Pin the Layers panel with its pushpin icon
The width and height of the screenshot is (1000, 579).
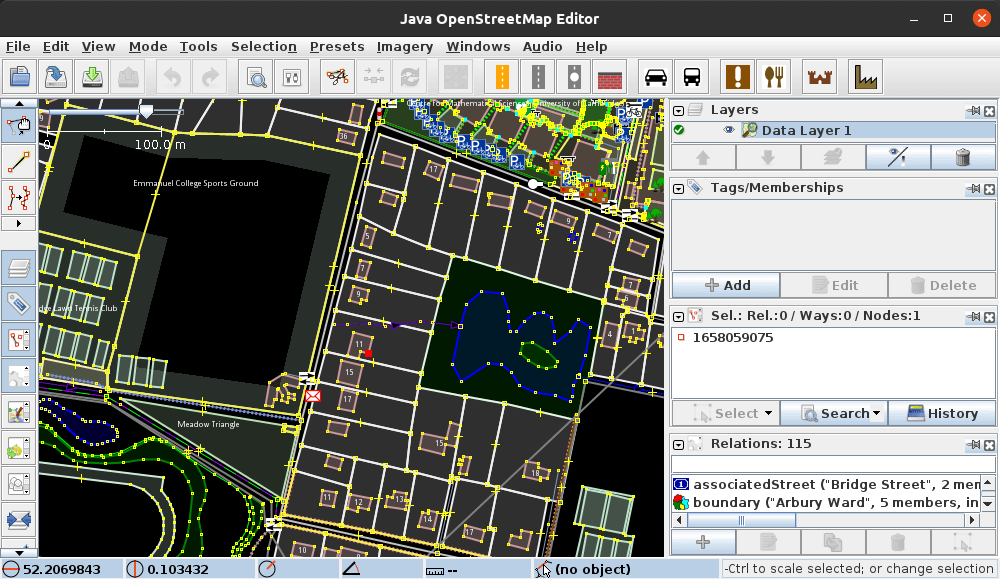point(973,111)
